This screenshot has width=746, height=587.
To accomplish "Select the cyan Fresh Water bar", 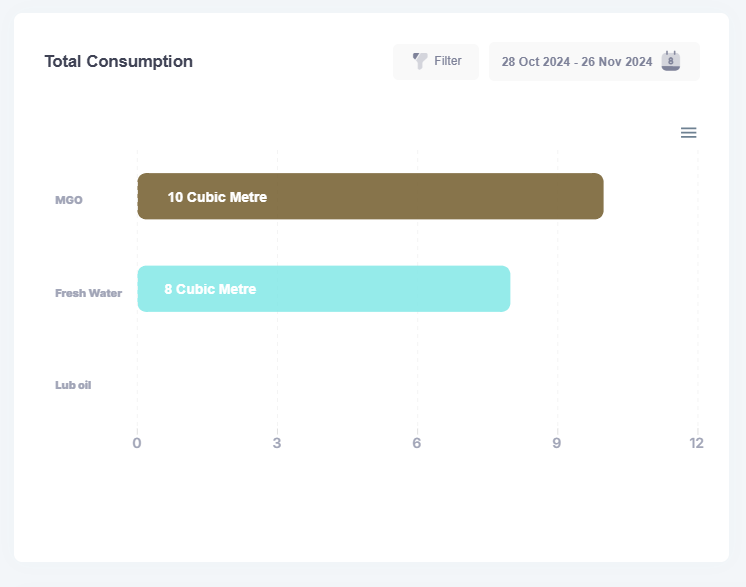I will point(380,289).
